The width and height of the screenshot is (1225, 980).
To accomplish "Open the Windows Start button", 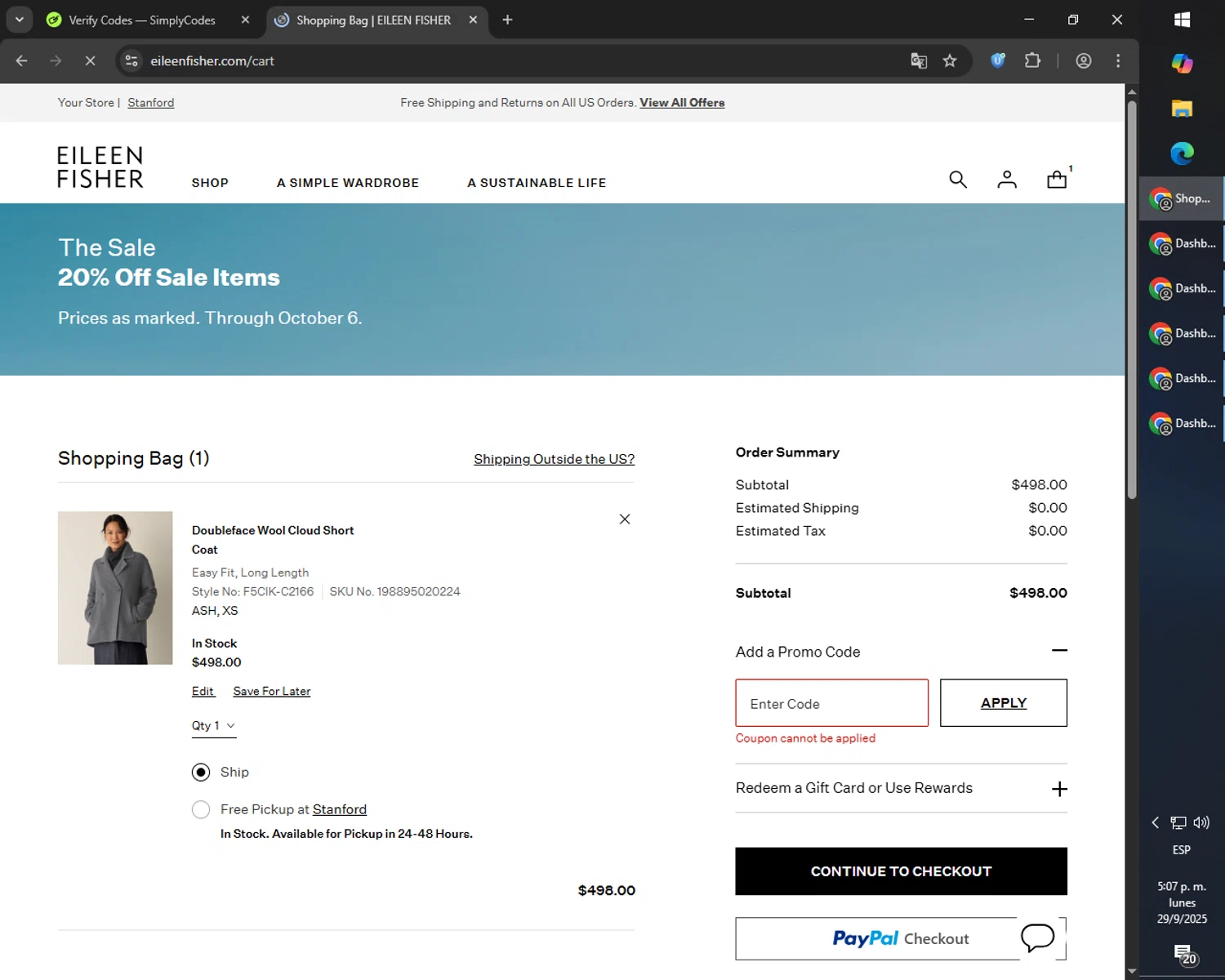I will pos(1182,20).
